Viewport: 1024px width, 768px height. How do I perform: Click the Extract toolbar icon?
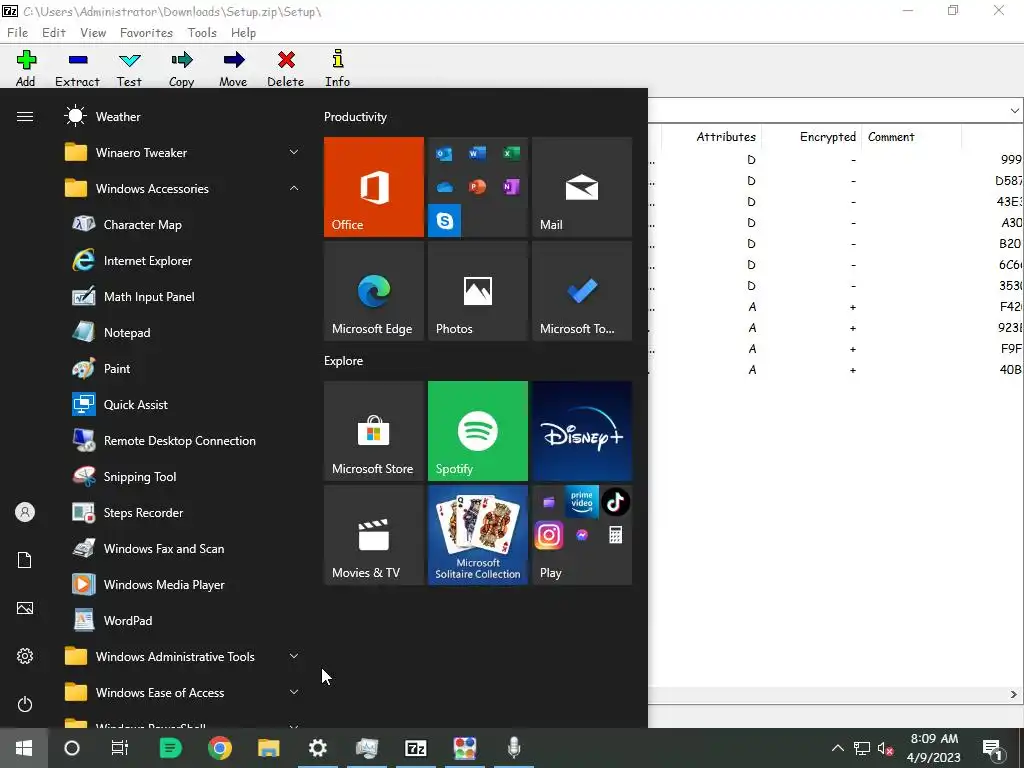point(77,68)
